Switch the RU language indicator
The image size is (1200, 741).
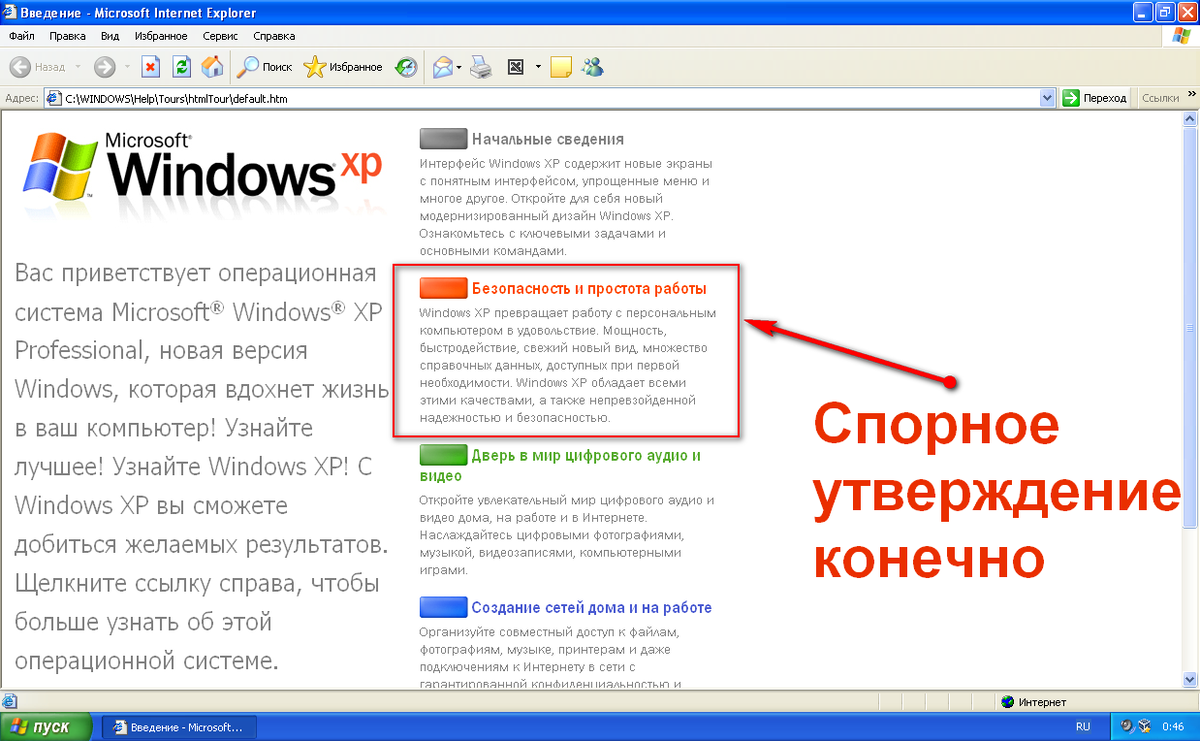click(x=1082, y=726)
